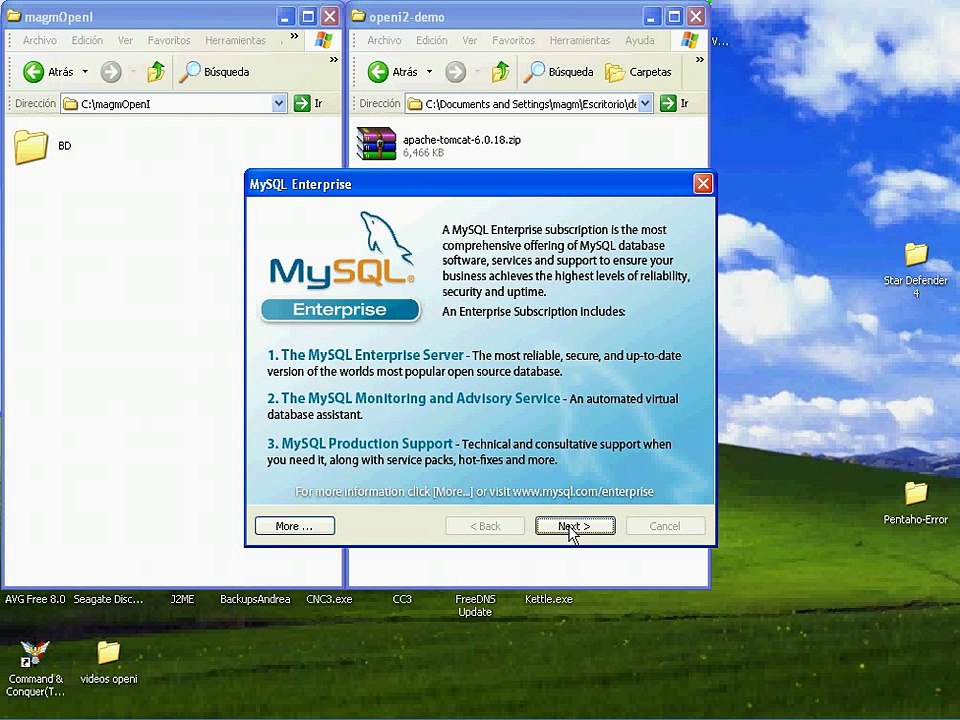Click the Back button in MySQL dialog
The image size is (960, 720).
tap(485, 526)
